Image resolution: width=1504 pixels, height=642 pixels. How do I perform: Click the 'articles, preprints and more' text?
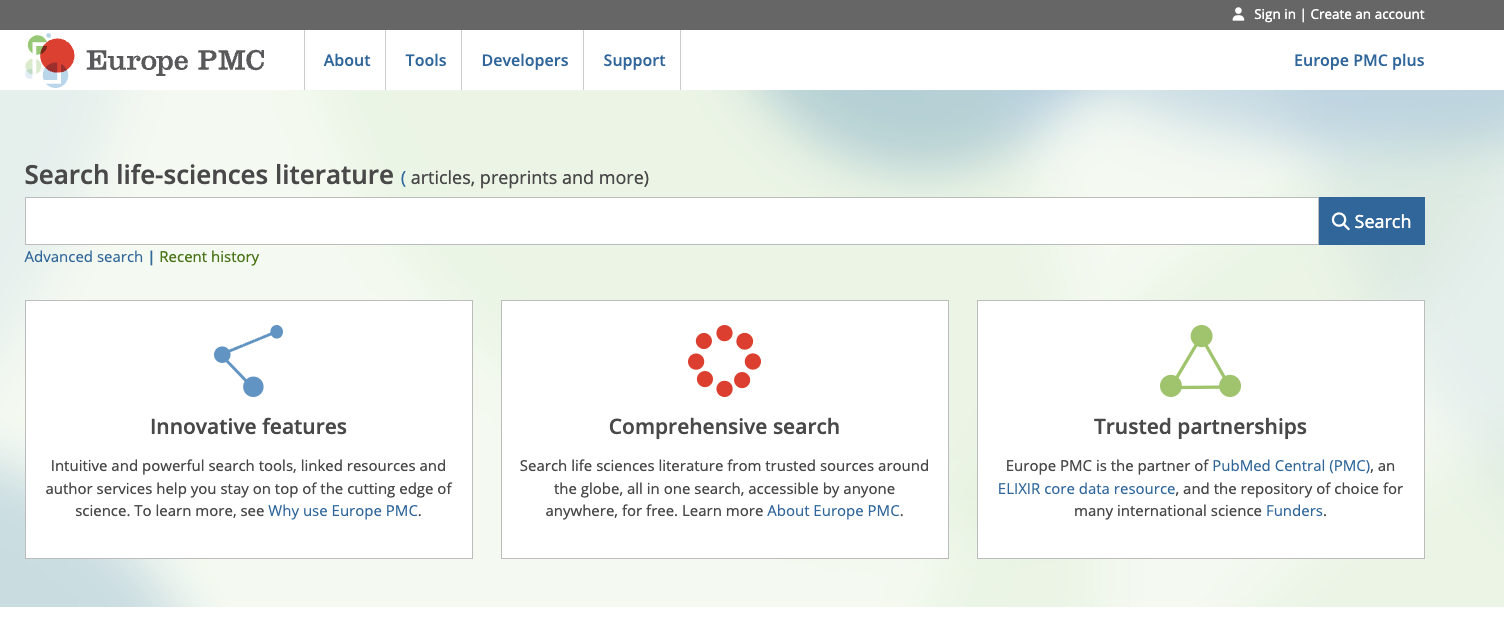point(527,178)
